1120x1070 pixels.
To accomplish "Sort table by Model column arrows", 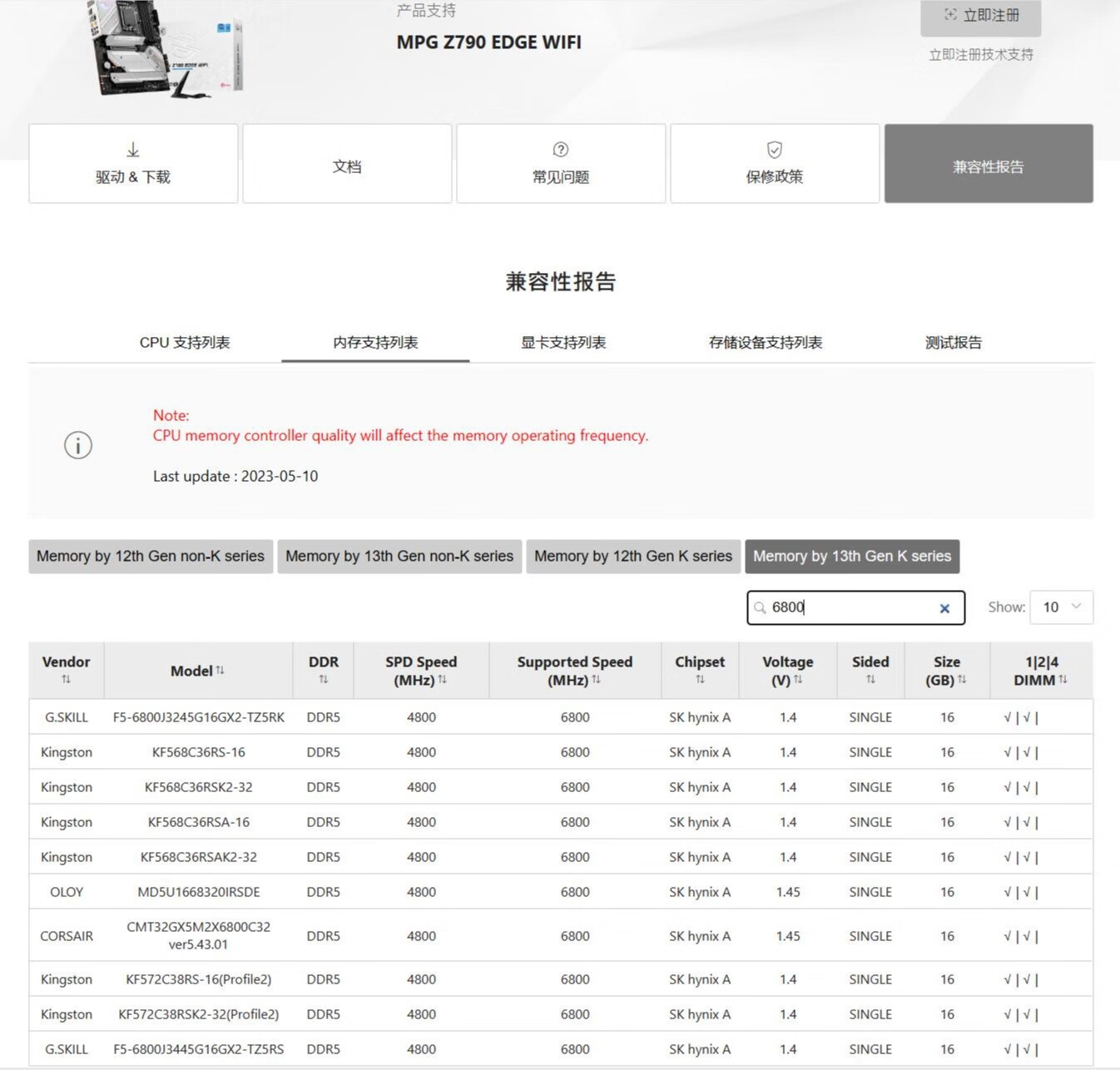I will point(220,670).
